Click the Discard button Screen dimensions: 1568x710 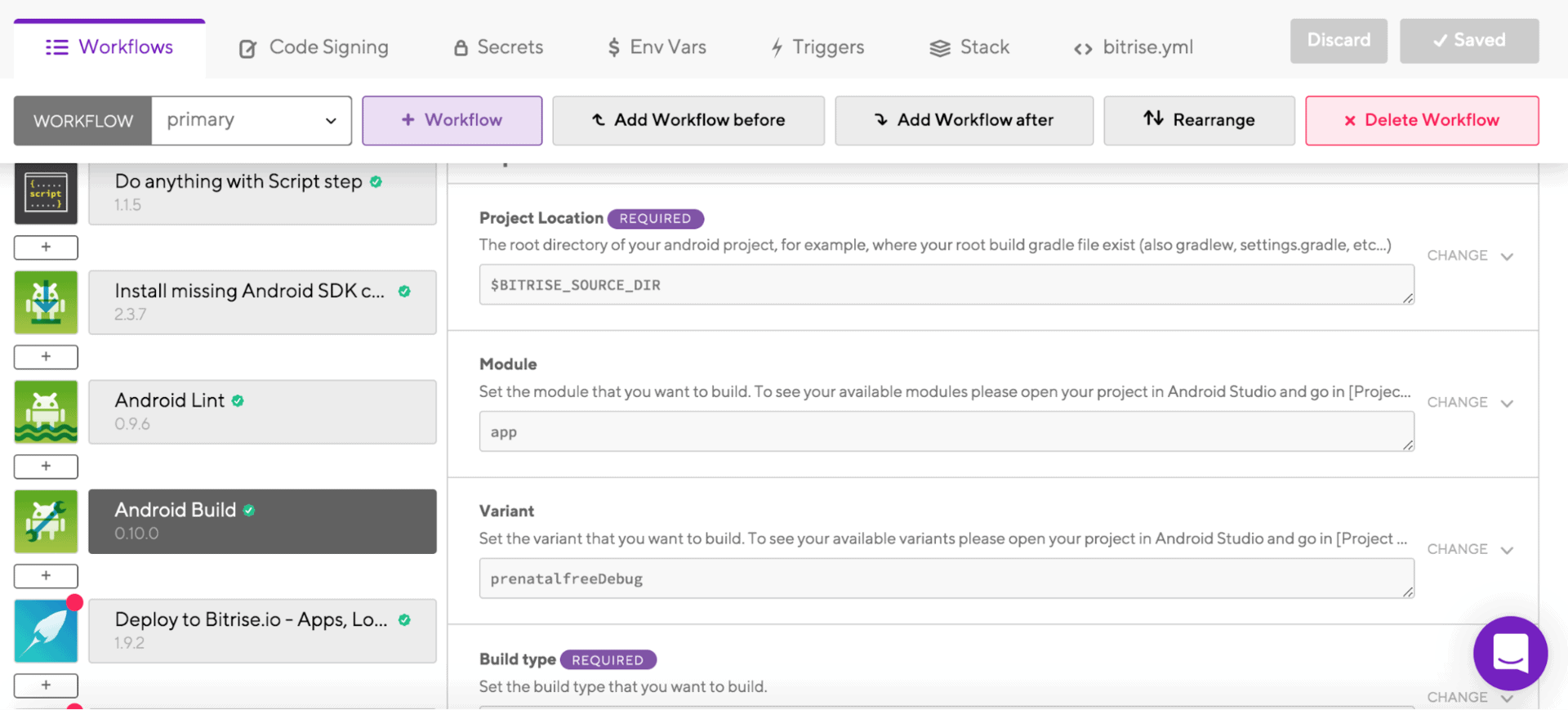[x=1339, y=41]
